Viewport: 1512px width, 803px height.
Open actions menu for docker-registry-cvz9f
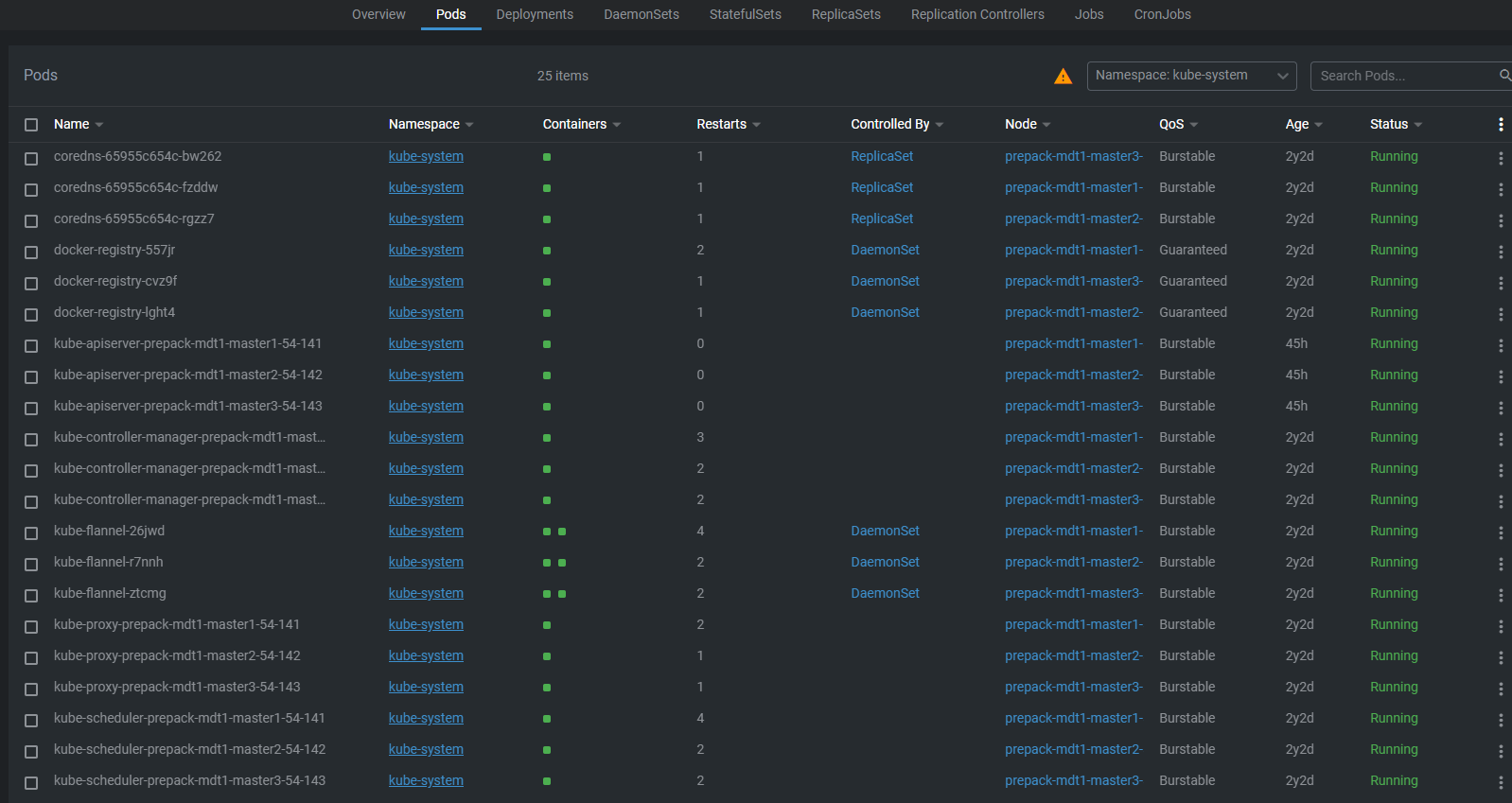(x=1501, y=283)
